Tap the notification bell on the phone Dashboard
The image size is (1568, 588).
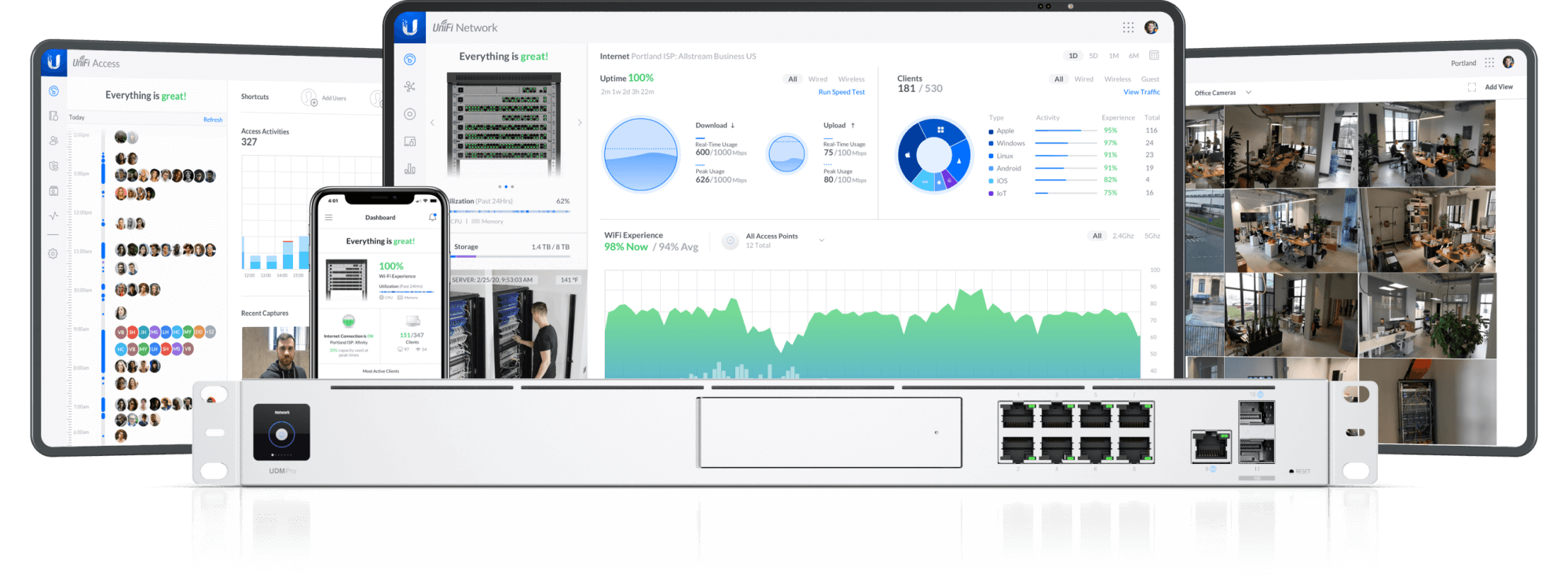pyautogui.click(x=432, y=217)
